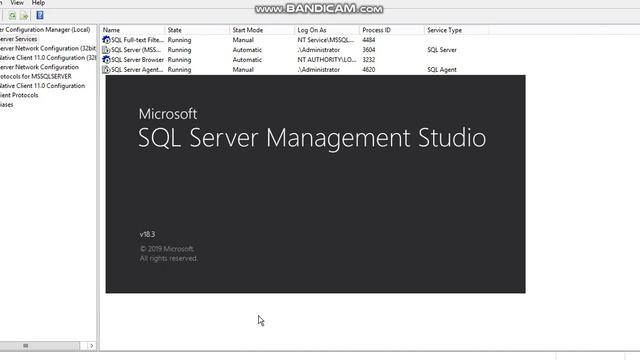
Task: Select Server Network Configuration (32bit) node
Action: point(48,48)
